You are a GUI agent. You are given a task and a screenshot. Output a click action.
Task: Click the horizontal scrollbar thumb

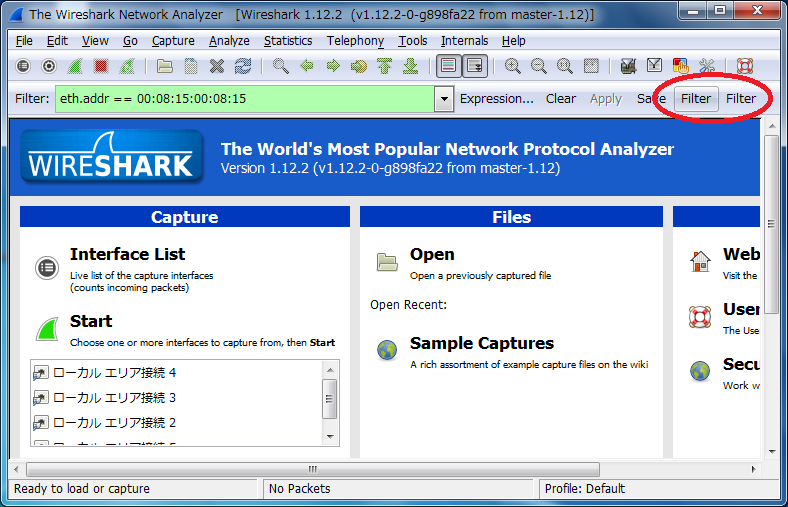point(313,469)
